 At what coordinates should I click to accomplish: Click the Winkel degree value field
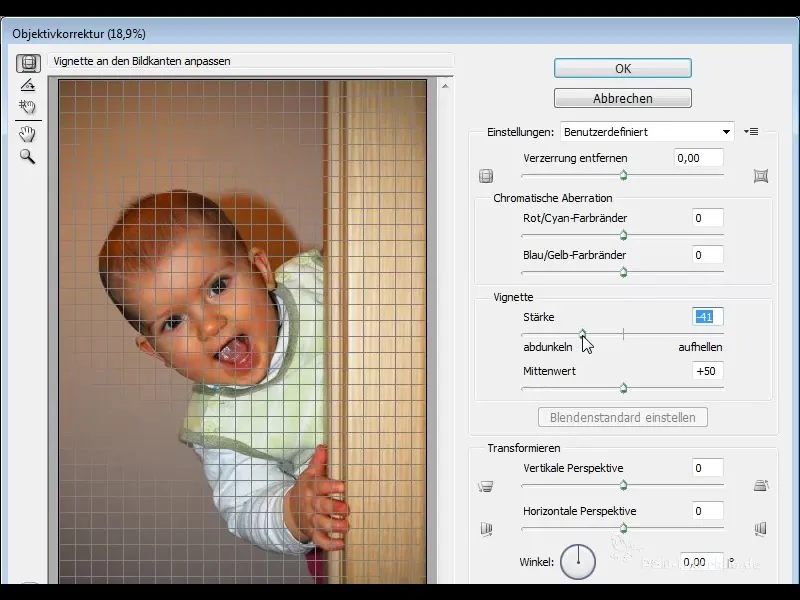[702, 562]
